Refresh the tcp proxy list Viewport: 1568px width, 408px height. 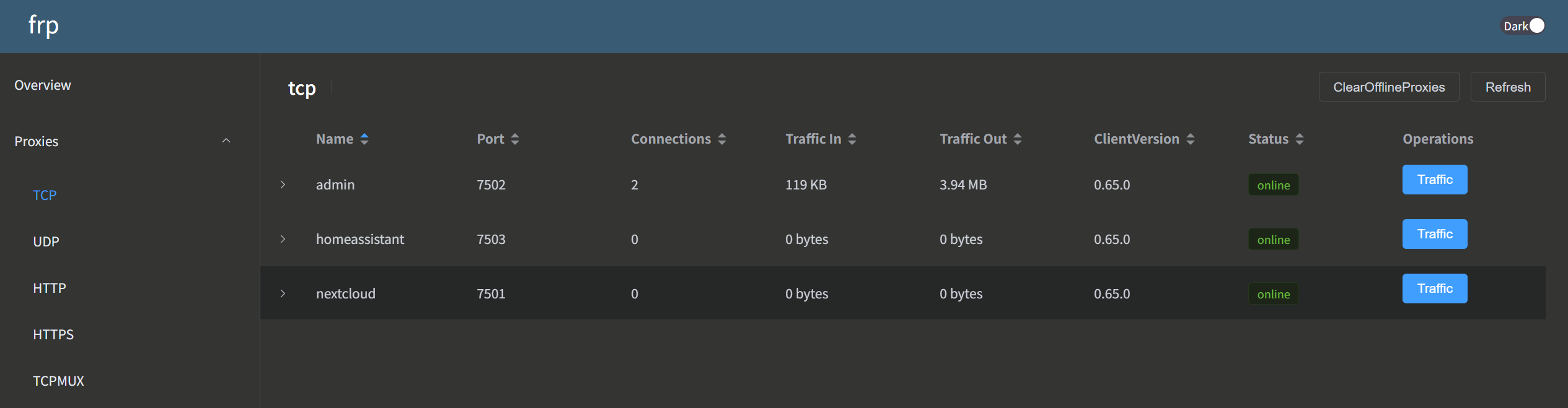pyautogui.click(x=1507, y=87)
